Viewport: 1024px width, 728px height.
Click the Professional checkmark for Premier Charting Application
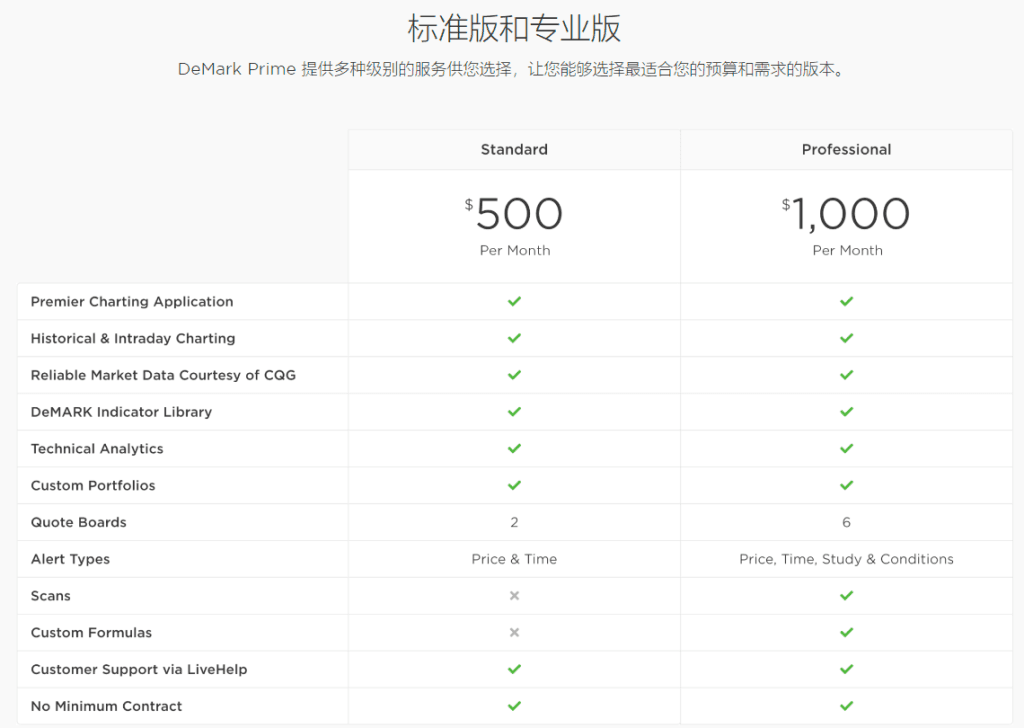coord(846,301)
